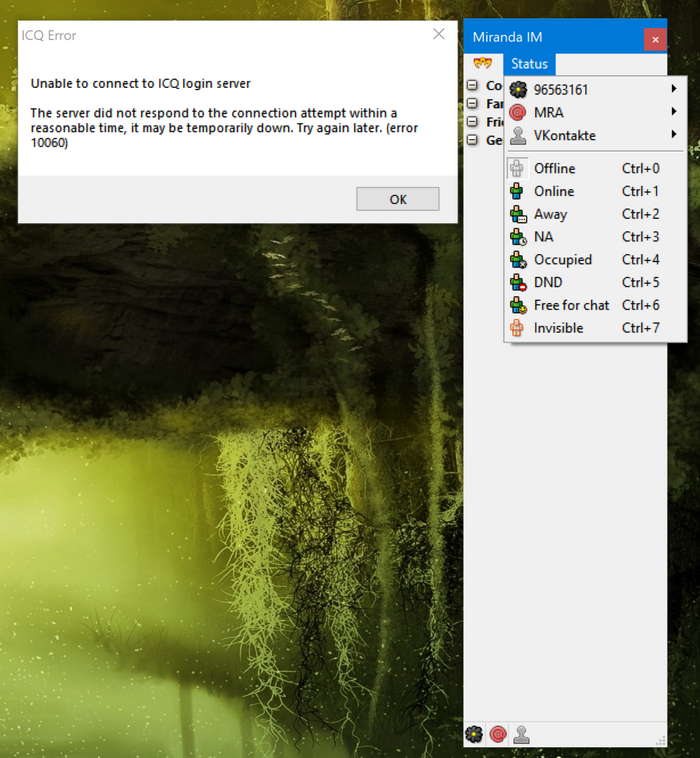This screenshot has width=700, height=758.
Task: Click the ICQ flower icon beside 96563161
Action: click(x=518, y=89)
